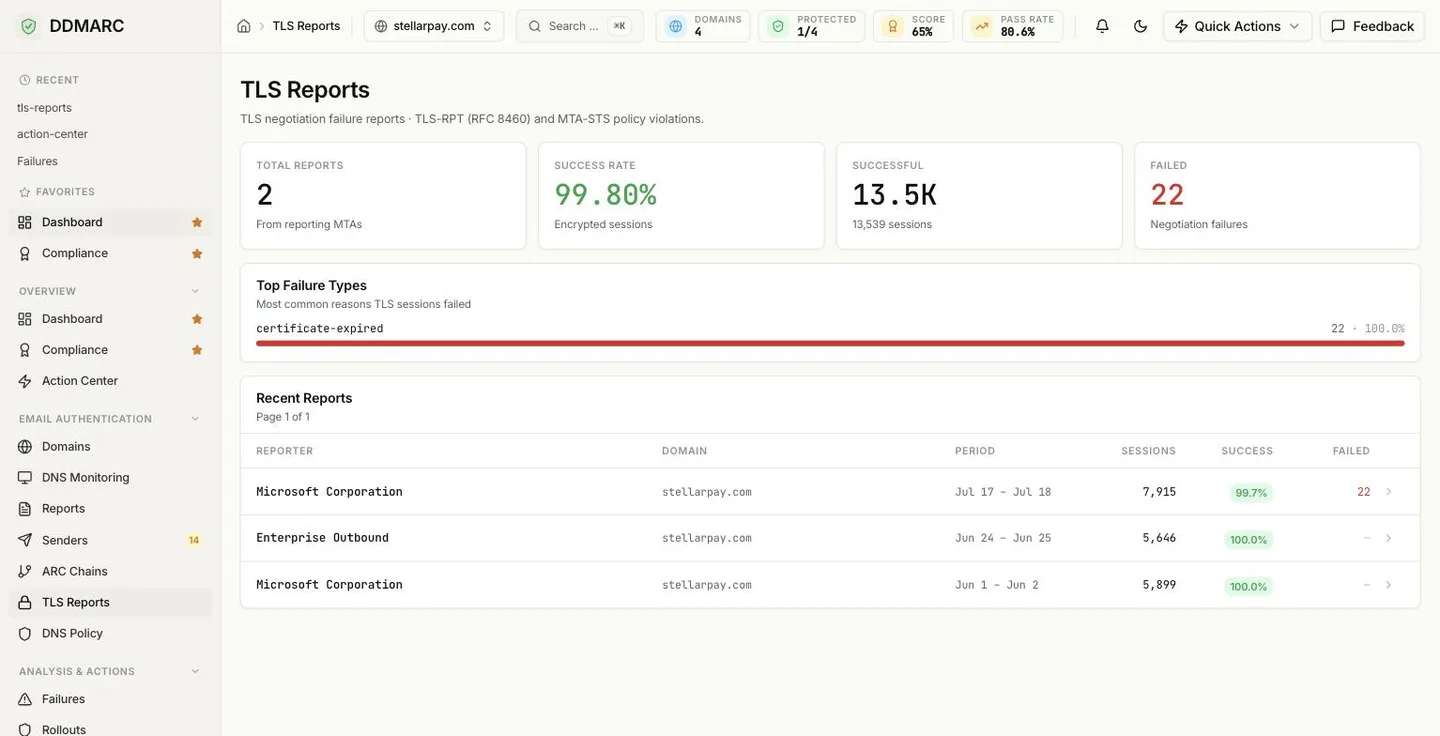Collapse the Overview section

point(195,291)
